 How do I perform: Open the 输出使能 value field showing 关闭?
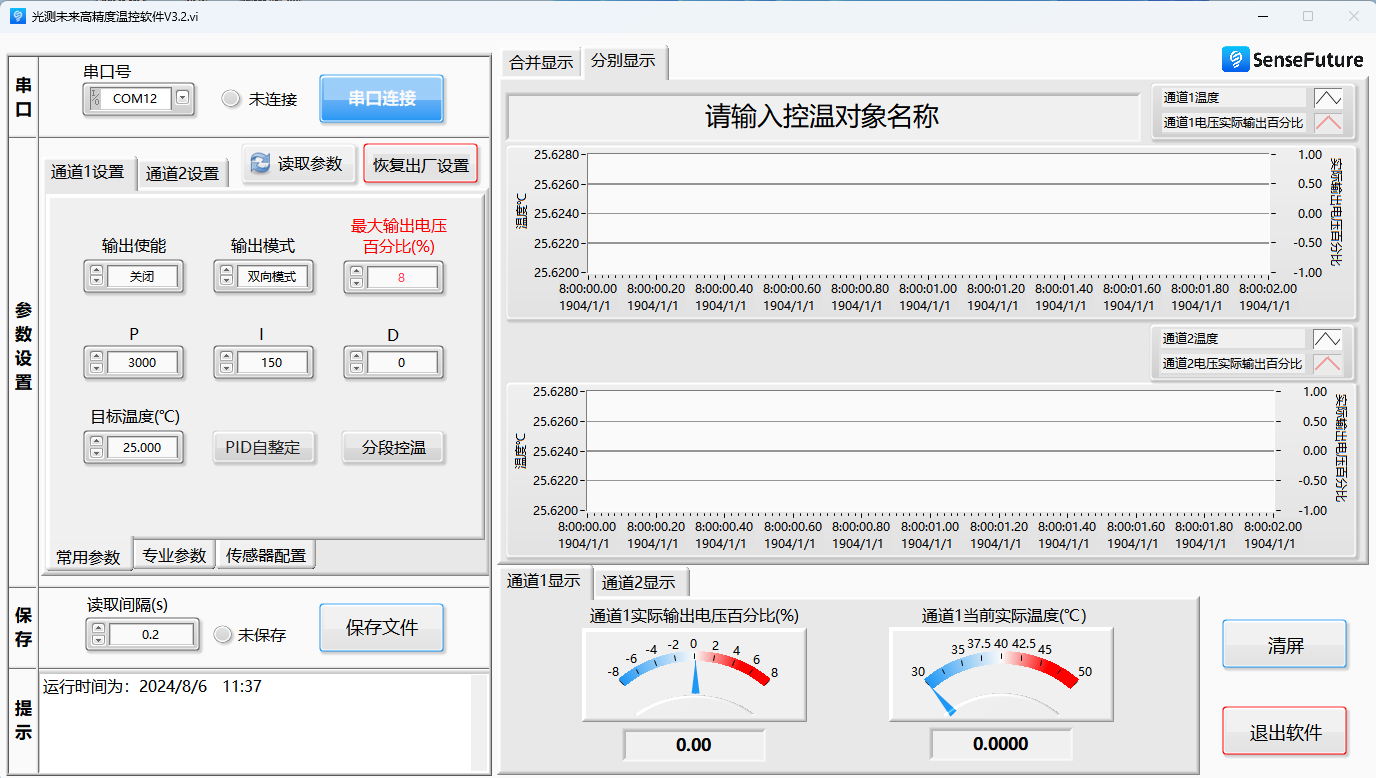[142, 277]
